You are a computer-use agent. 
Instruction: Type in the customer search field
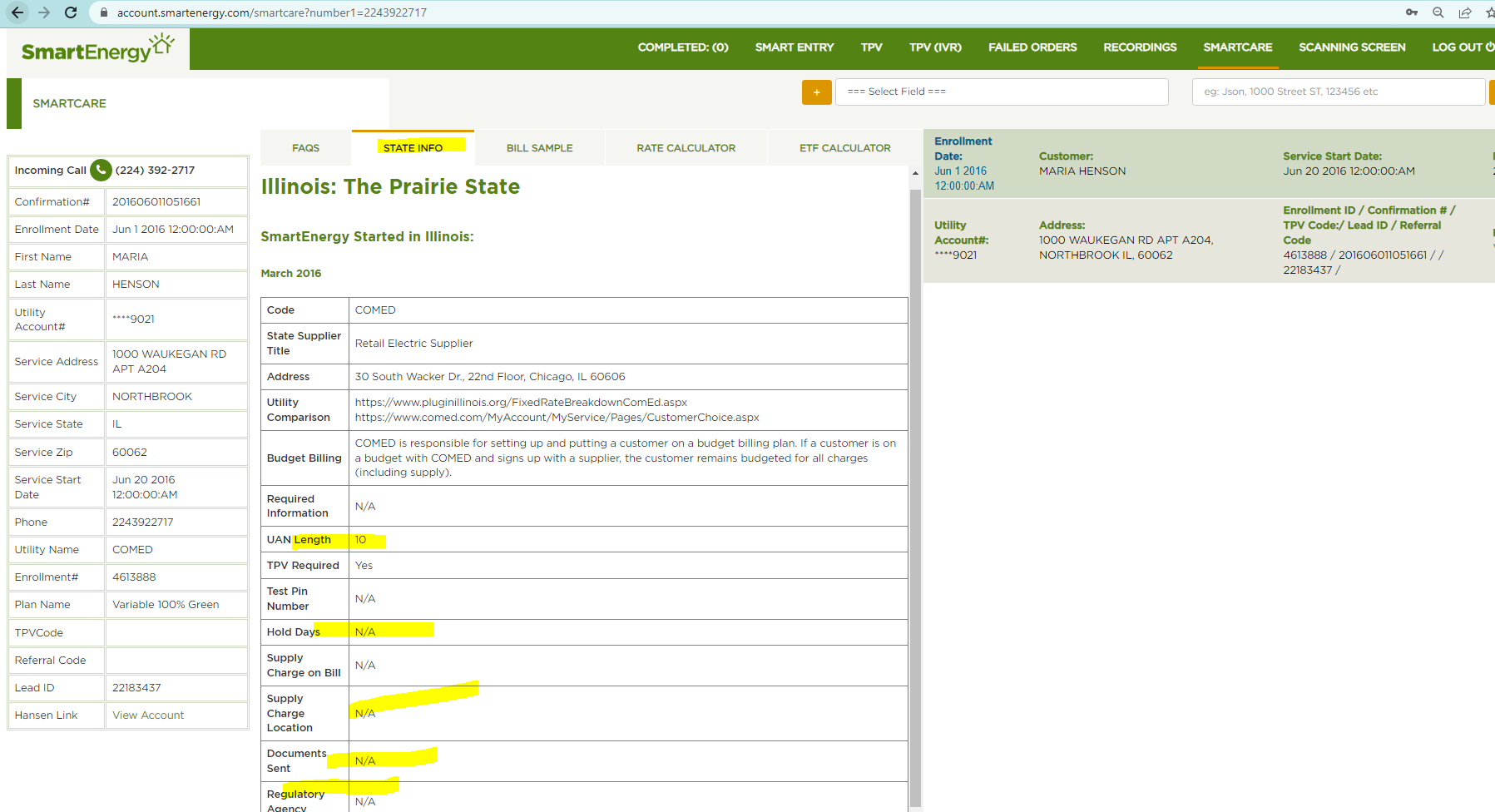pos(1338,92)
